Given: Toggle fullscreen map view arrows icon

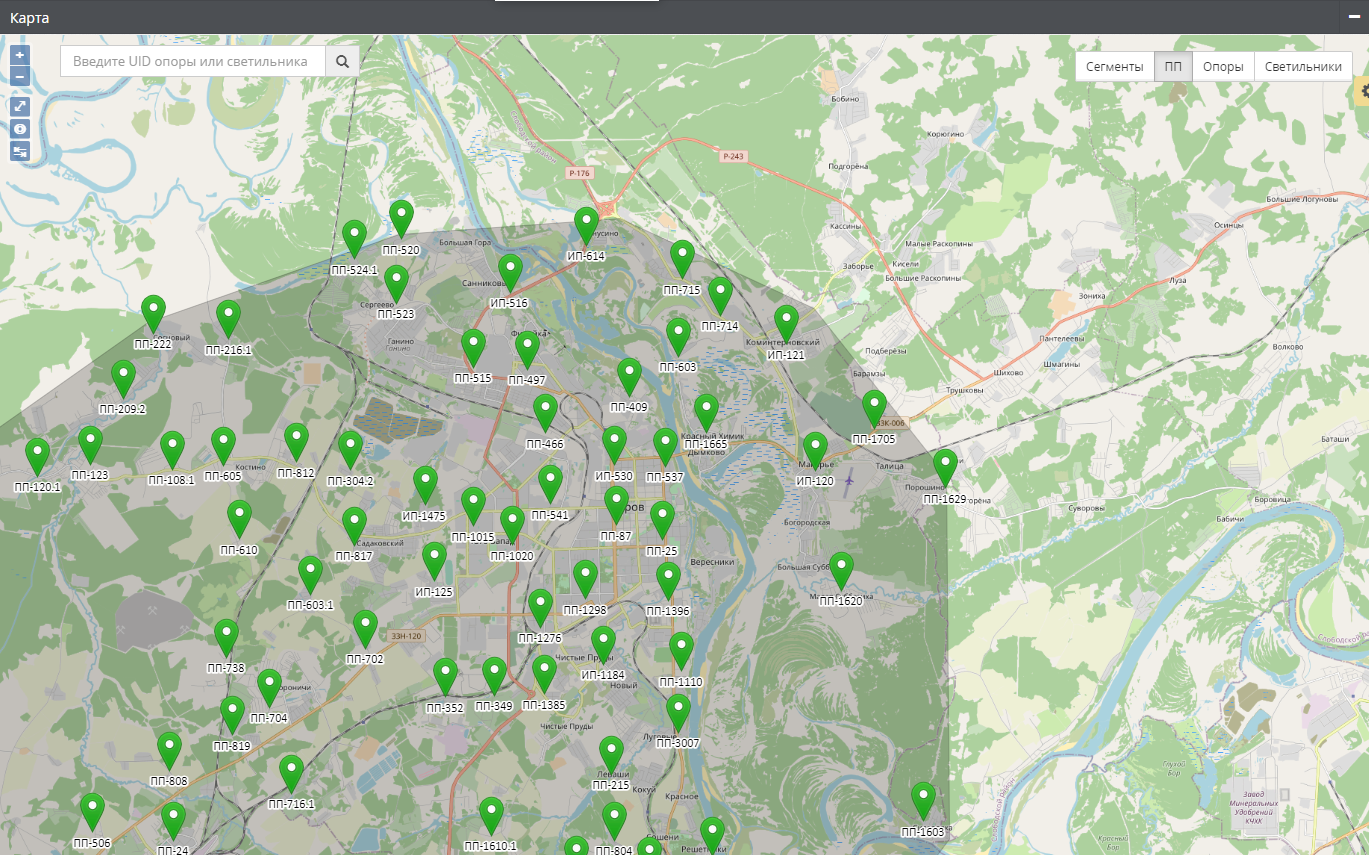Looking at the screenshot, I should click(20, 106).
